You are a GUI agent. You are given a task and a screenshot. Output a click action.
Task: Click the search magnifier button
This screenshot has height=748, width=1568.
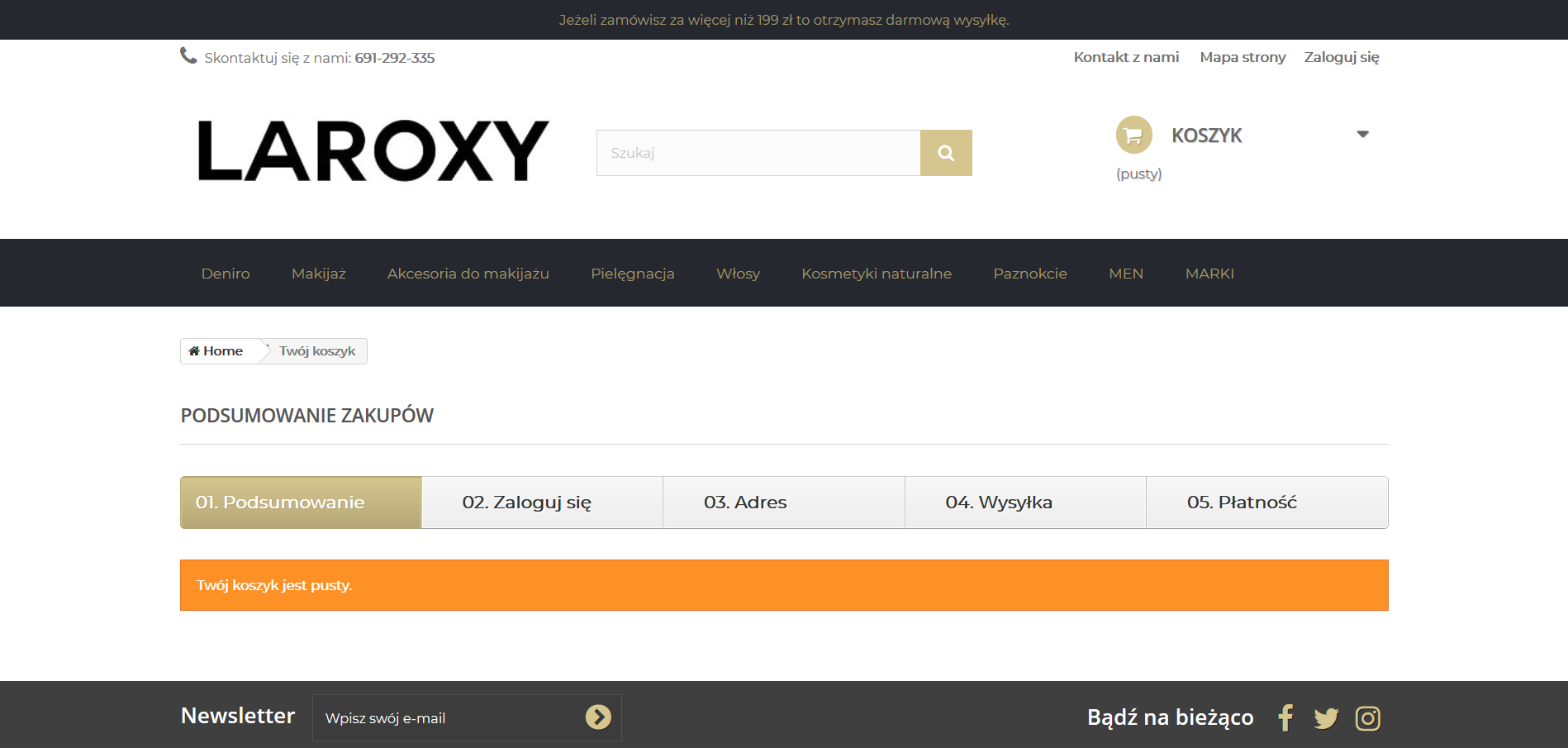tap(946, 153)
